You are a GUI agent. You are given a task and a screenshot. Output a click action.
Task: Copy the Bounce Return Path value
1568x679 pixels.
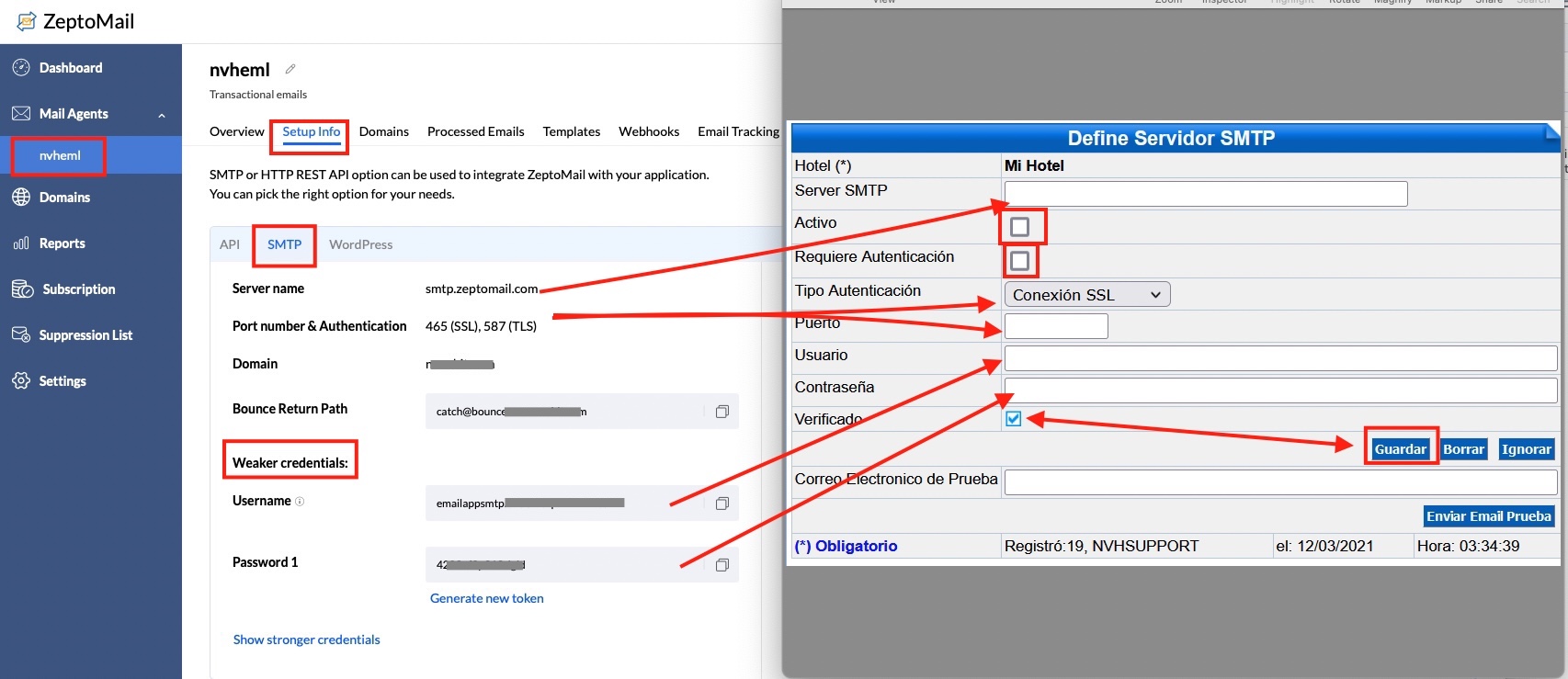tap(722, 412)
